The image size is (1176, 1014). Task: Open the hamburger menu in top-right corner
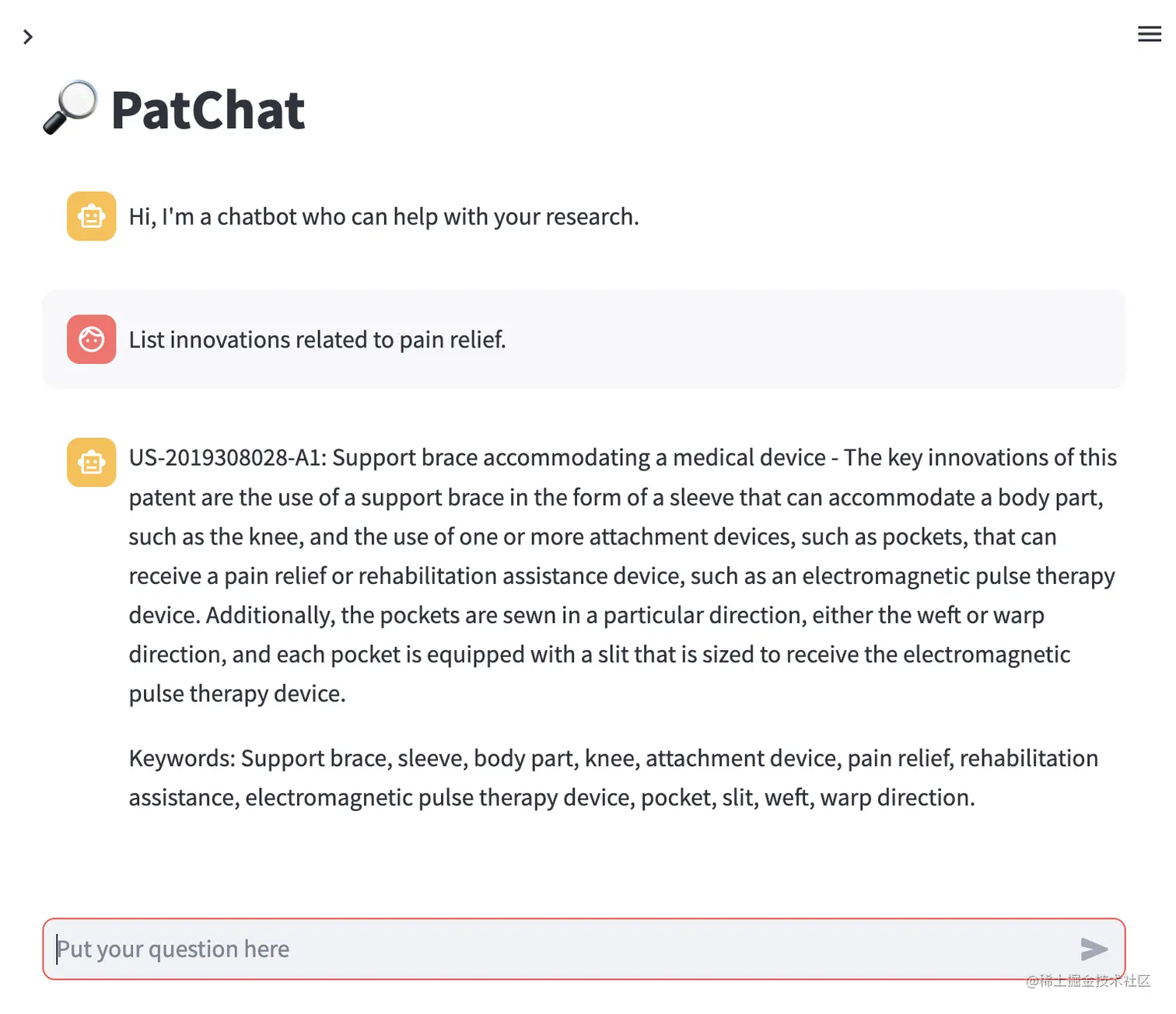point(1149,33)
